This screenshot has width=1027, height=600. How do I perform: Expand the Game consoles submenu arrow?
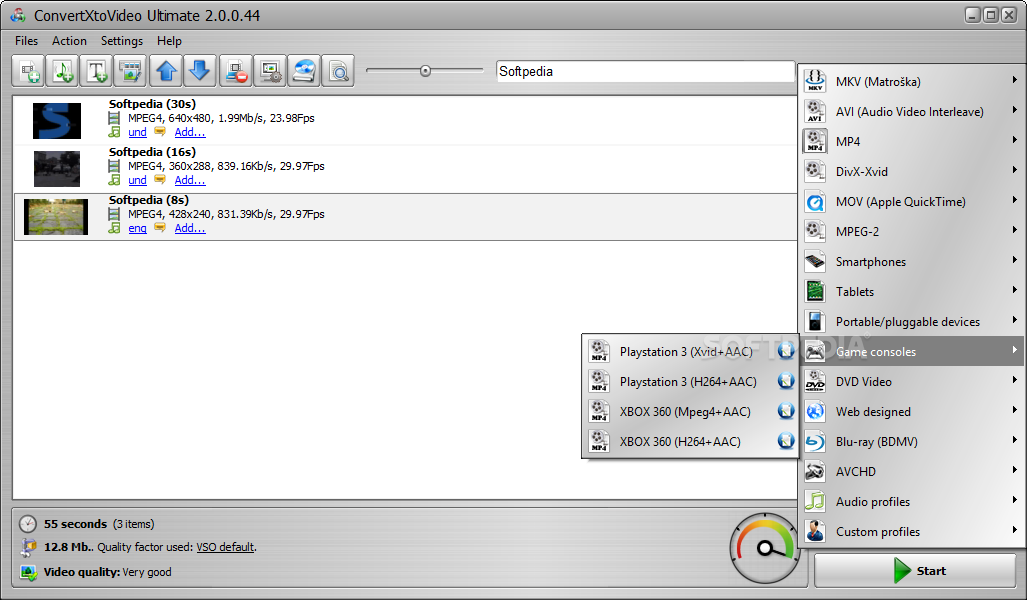point(1015,350)
